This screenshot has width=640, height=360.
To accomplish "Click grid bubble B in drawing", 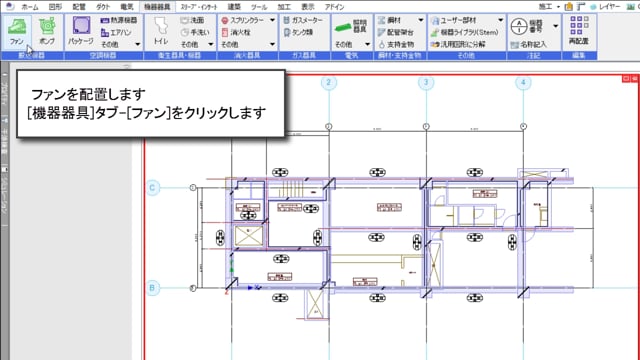I will coord(152,288).
